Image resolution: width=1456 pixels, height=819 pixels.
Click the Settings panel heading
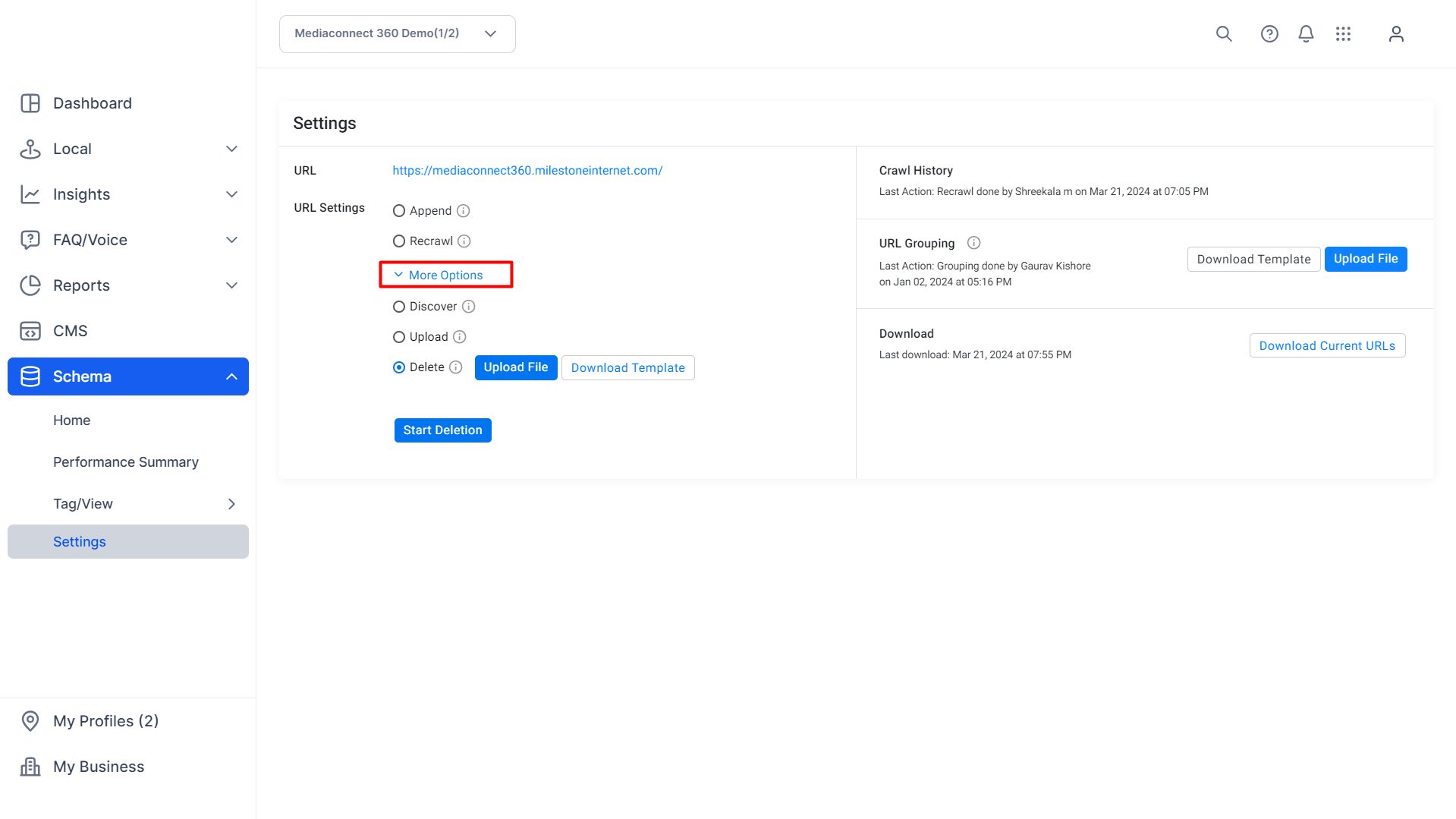325,124
